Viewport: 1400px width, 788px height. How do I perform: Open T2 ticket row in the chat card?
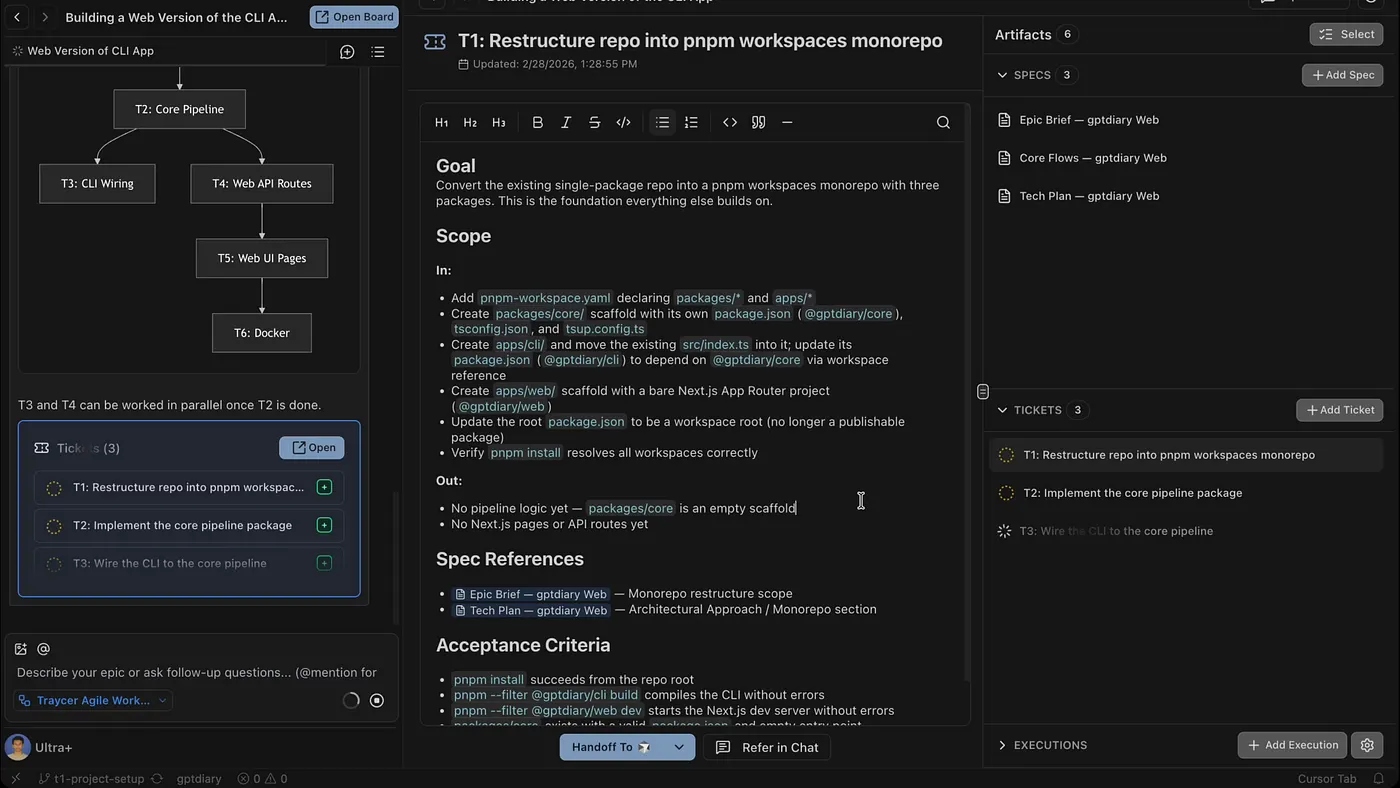point(189,525)
